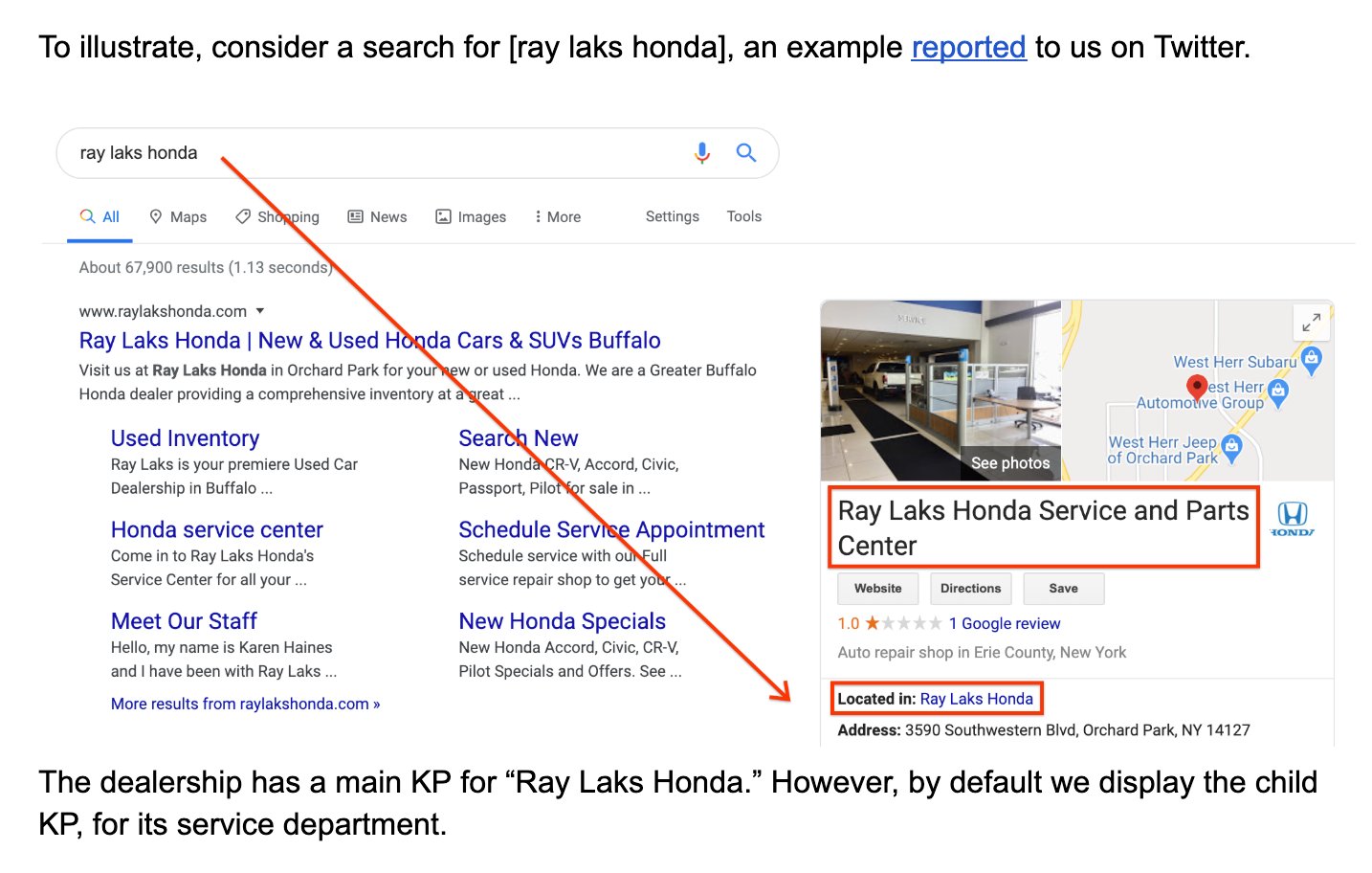1372x873 pixels.
Task: Switch to the Shopping tab
Action: [277, 217]
